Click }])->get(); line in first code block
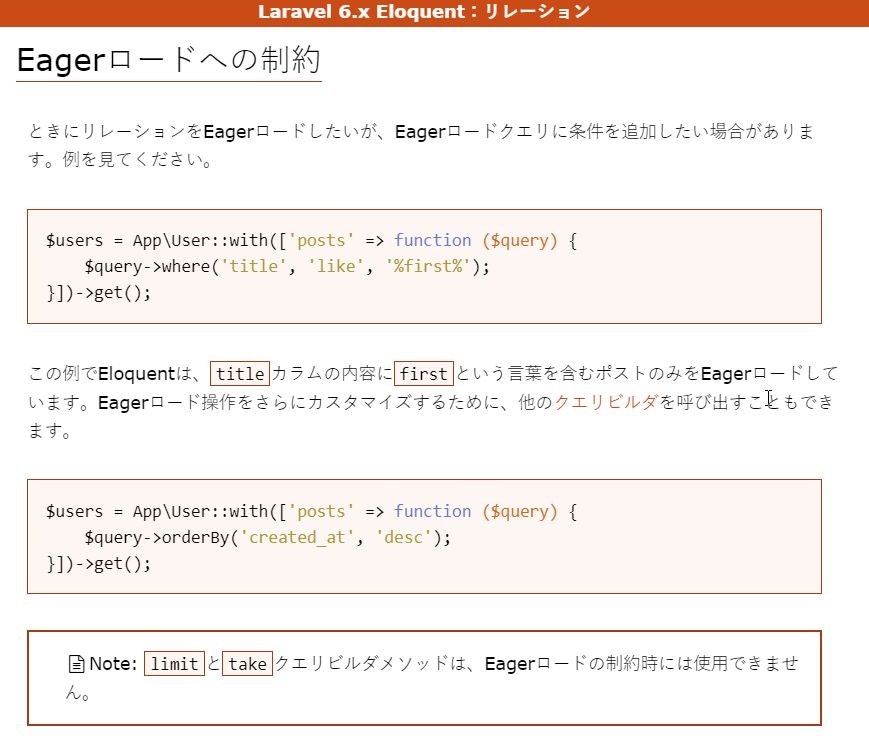The width and height of the screenshot is (869, 739). click(x=98, y=293)
